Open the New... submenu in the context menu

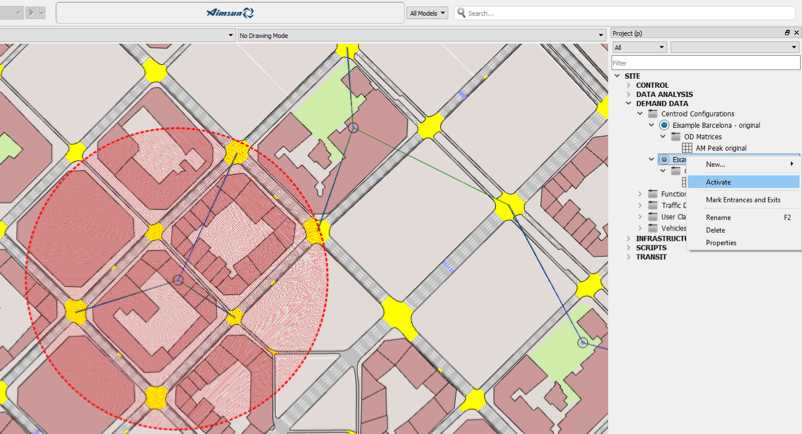[744, 164]
